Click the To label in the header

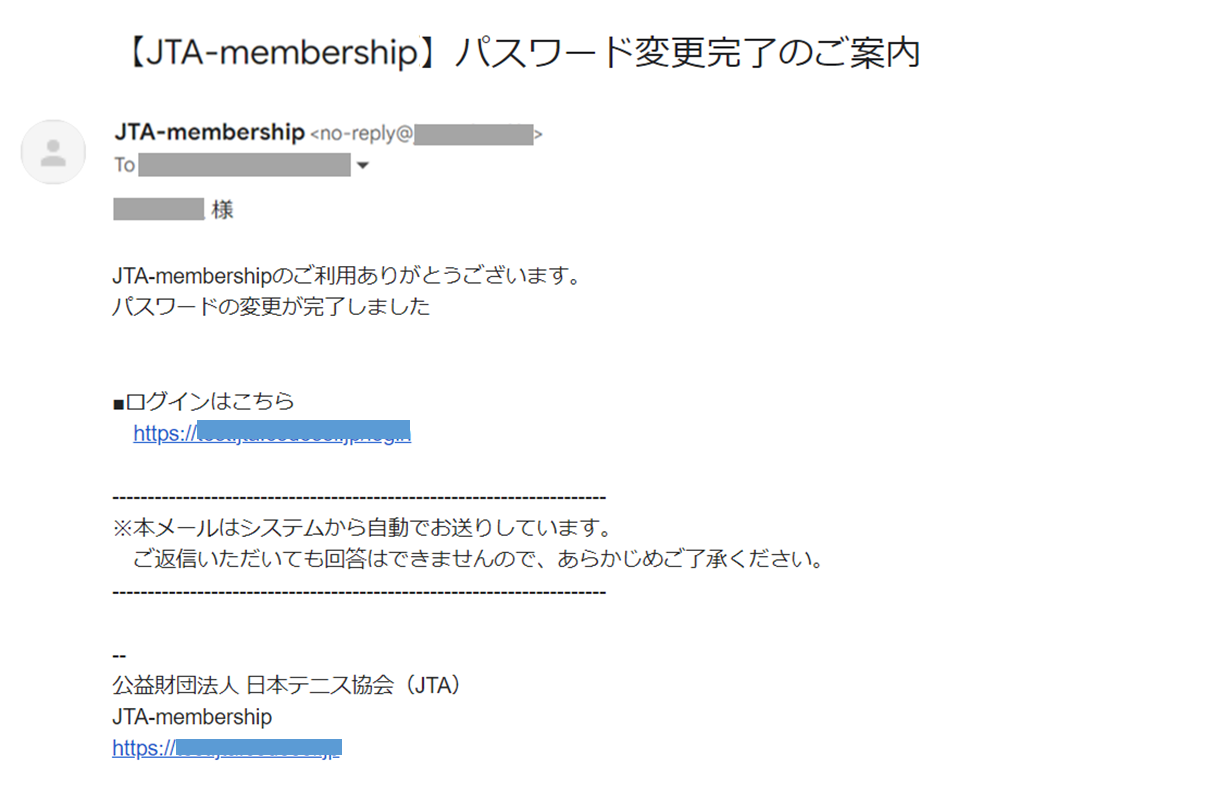tap(124, 165)
